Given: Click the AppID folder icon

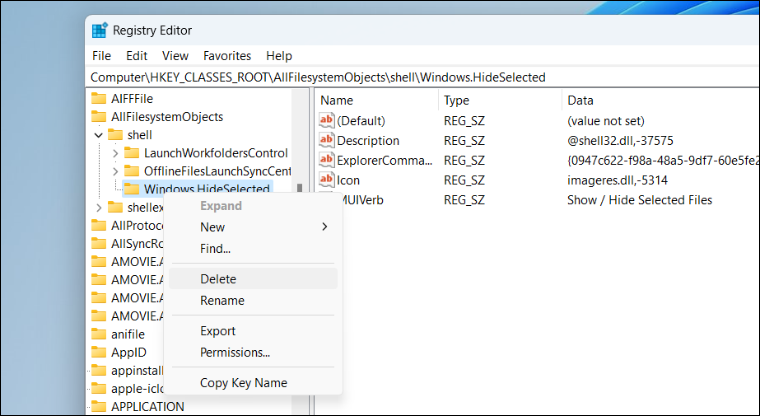Looking at the screenshot, I should click(x=99, y=352).
